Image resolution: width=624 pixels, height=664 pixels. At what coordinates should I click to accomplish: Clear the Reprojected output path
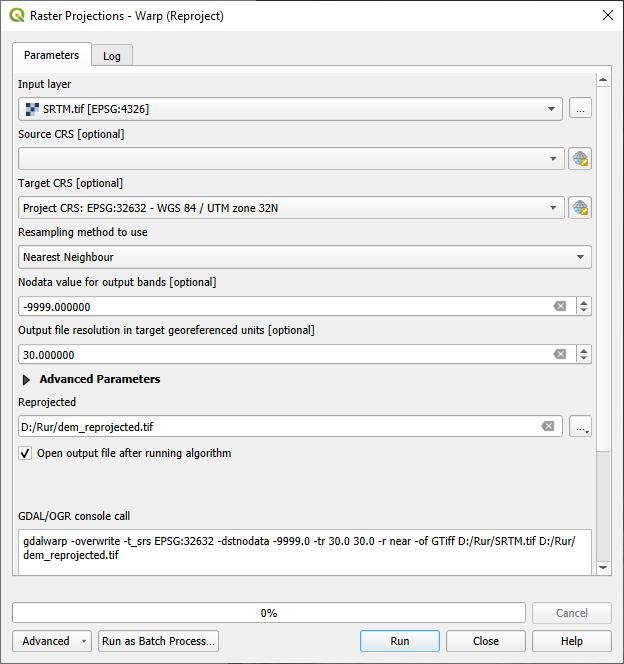coord(548,426)
